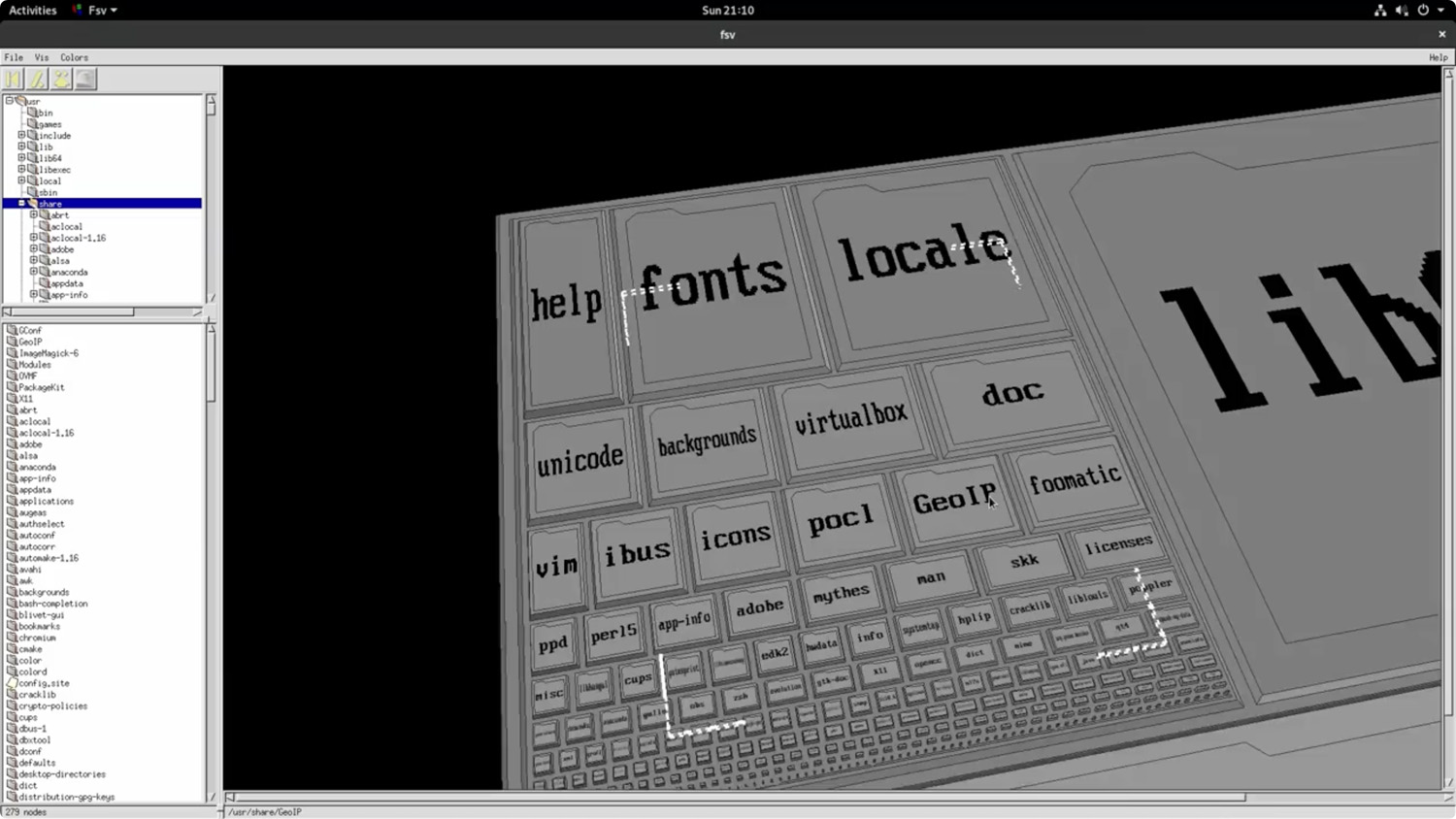Click the up-to-parent-directory toolbar icon
This screenshot has height=819, width=1456.
pyautogui.click(x=61, y=80)
